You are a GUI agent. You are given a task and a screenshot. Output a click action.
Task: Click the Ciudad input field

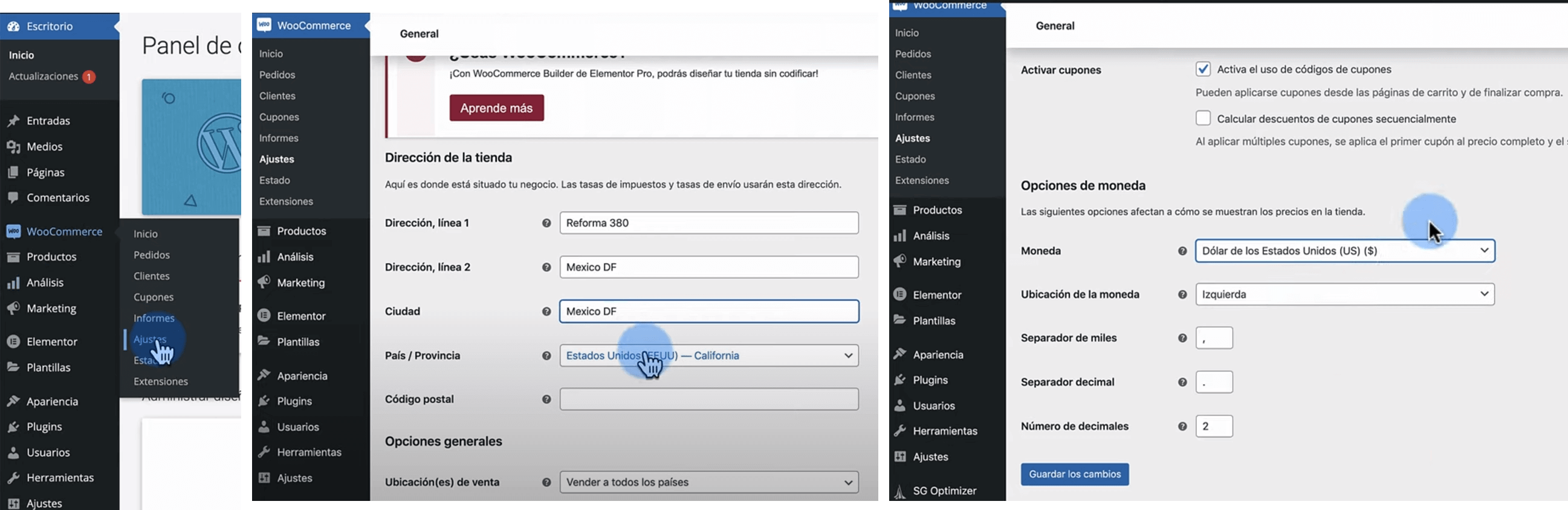pyautogui.click(x=709, y=311)
